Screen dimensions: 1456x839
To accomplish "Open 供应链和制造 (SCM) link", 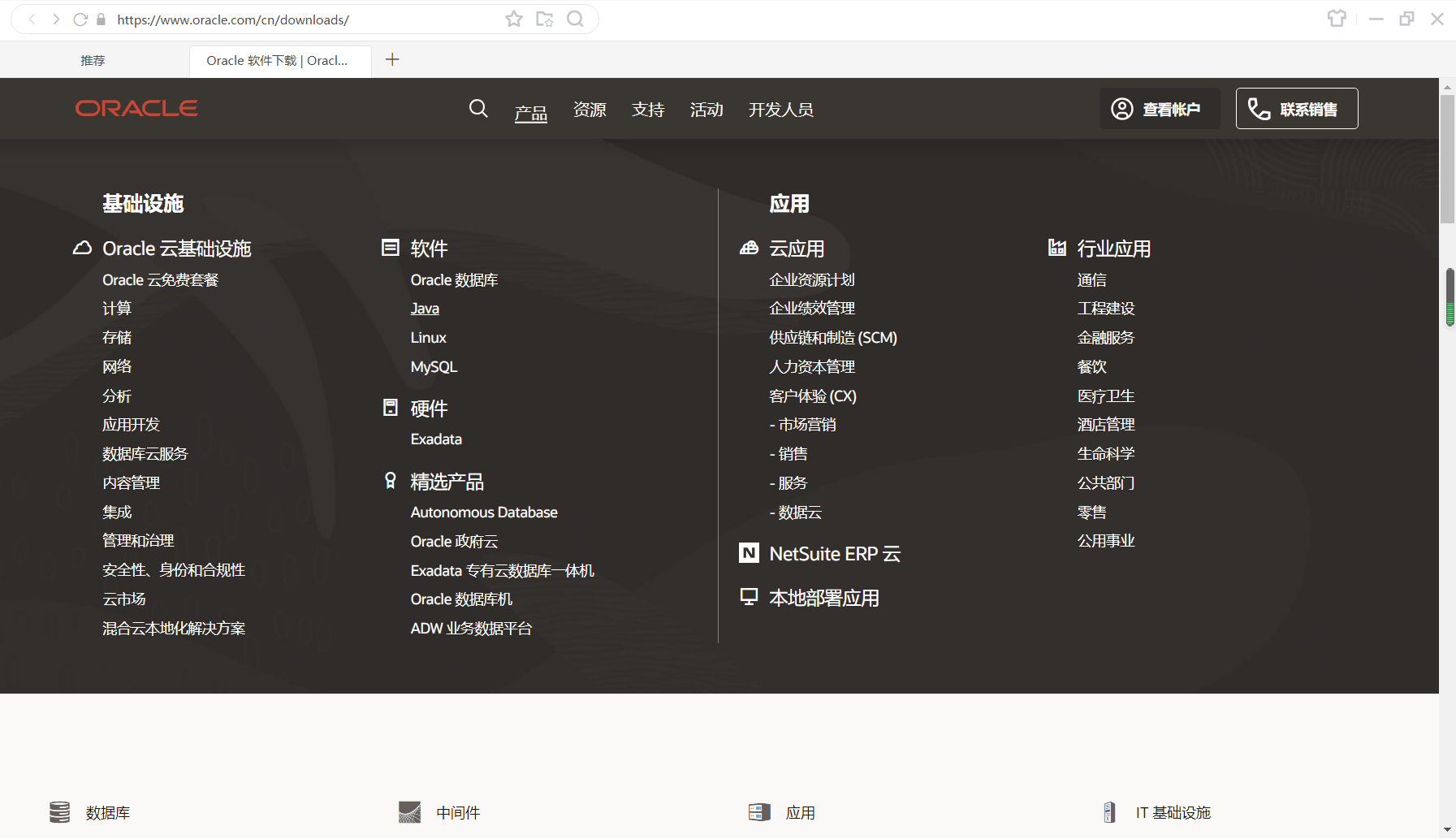I will [x=833, y=338].
